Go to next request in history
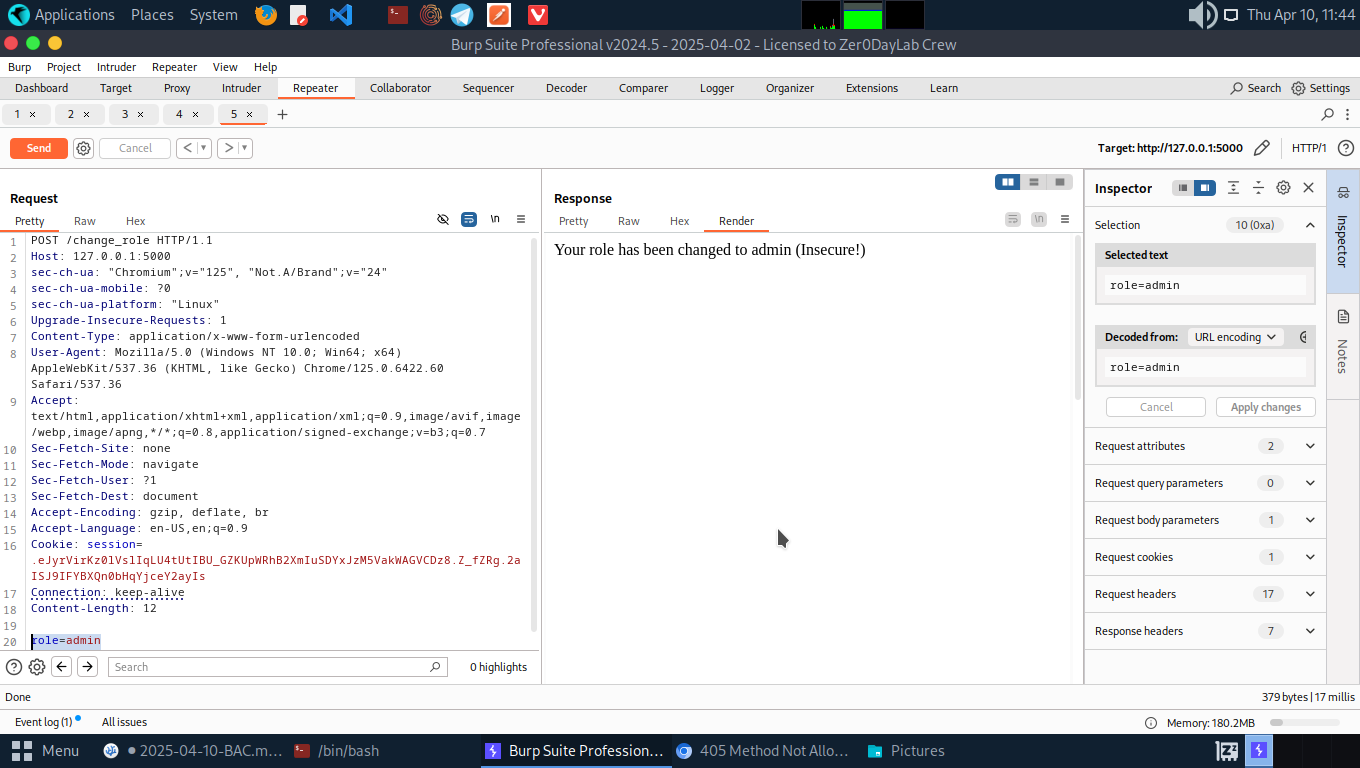 pyautogui.click(x=228, y=148)
